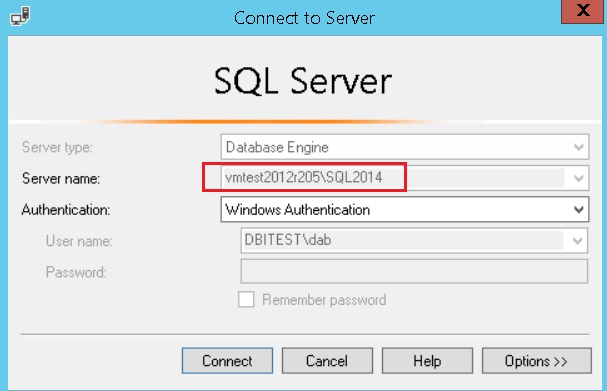Click the Cancel button
The image size is (607, 391).
pyautogui.click(x=327, y=360)
